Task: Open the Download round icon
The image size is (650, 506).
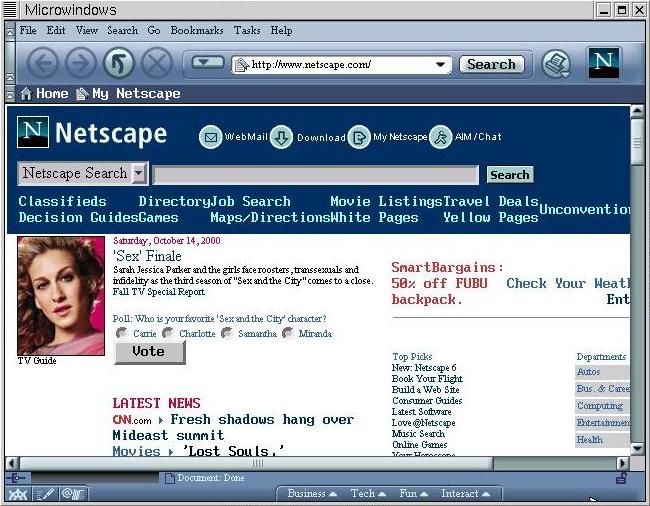Action: tap(281, 137)
